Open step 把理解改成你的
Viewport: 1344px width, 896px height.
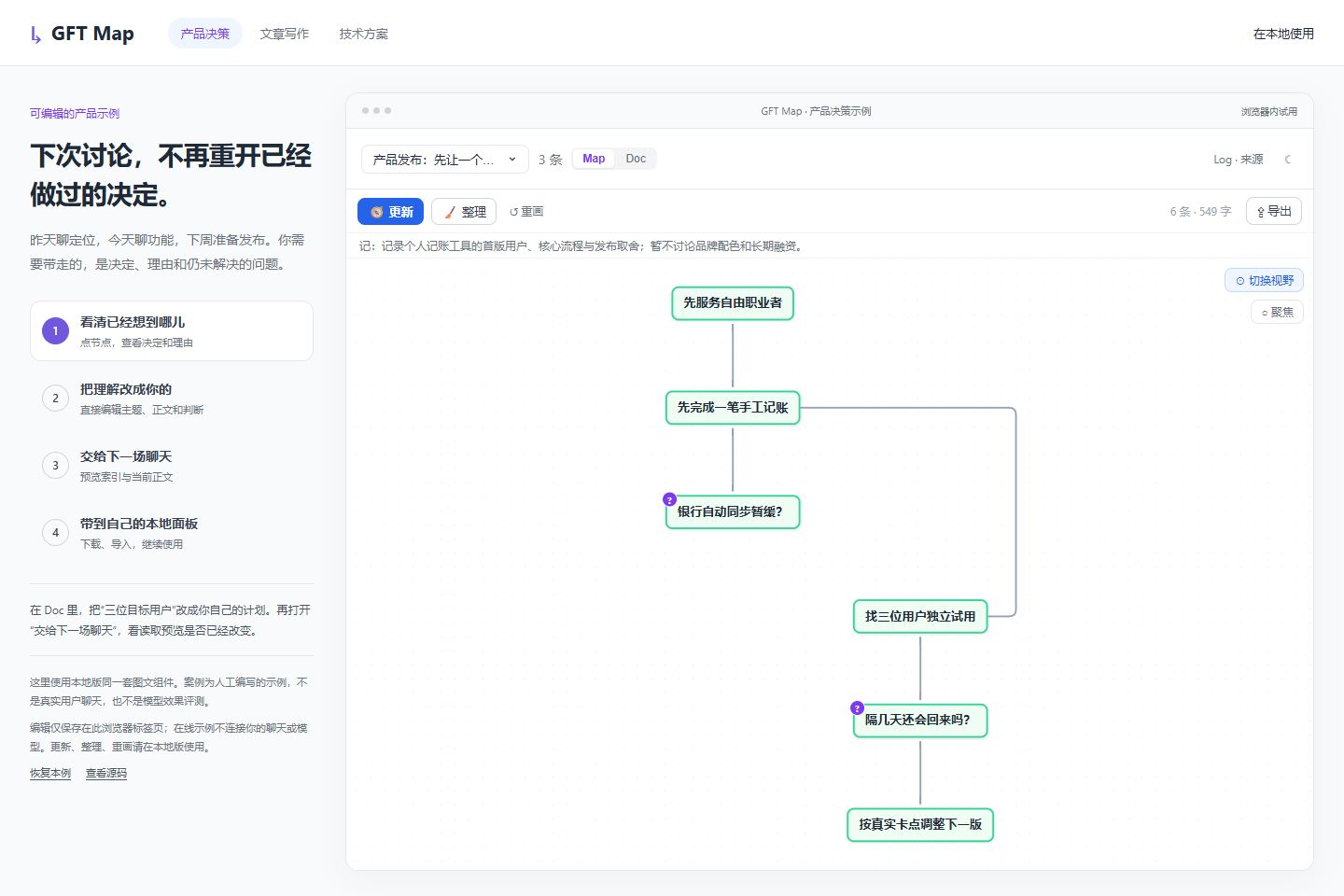click(172, 399)
